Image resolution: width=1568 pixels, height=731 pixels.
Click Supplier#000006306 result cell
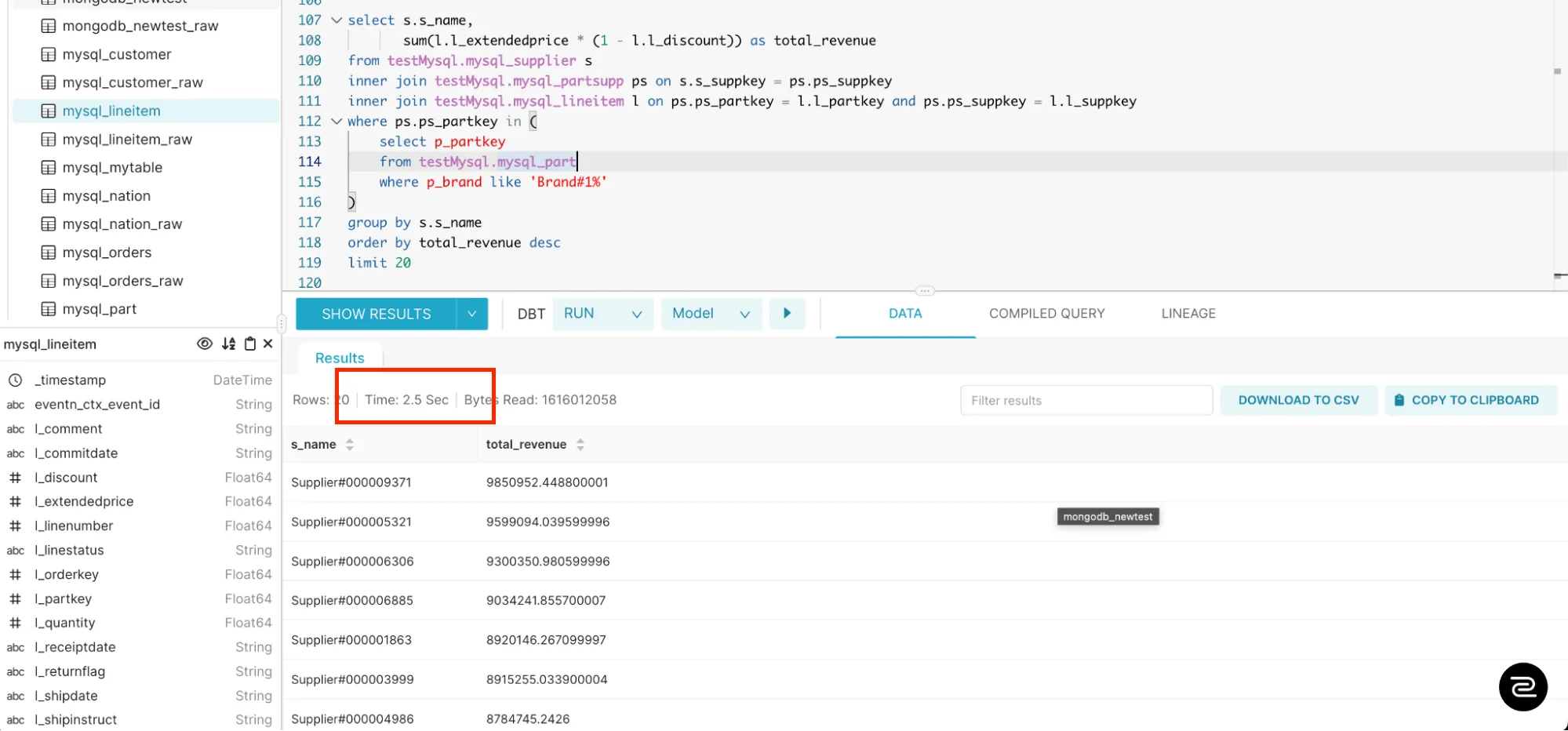tap(352, 562)
